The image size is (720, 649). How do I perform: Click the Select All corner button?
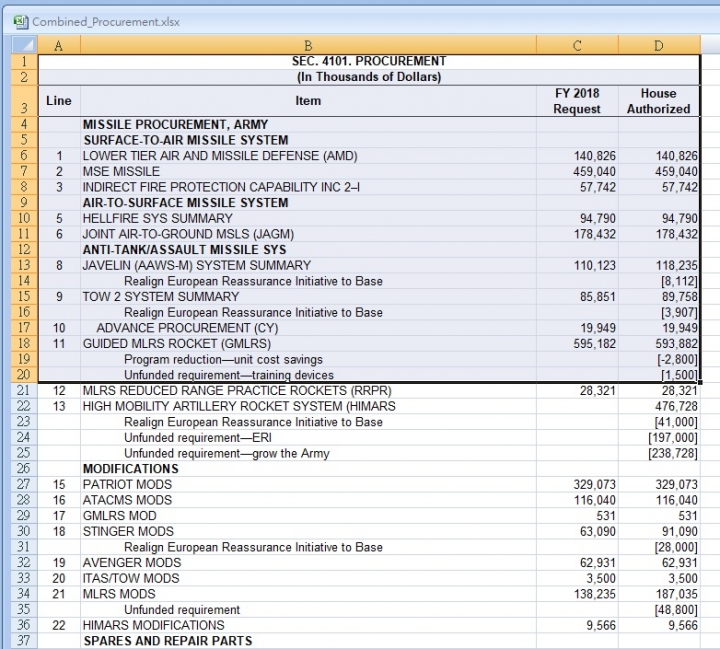pos(24,45)
